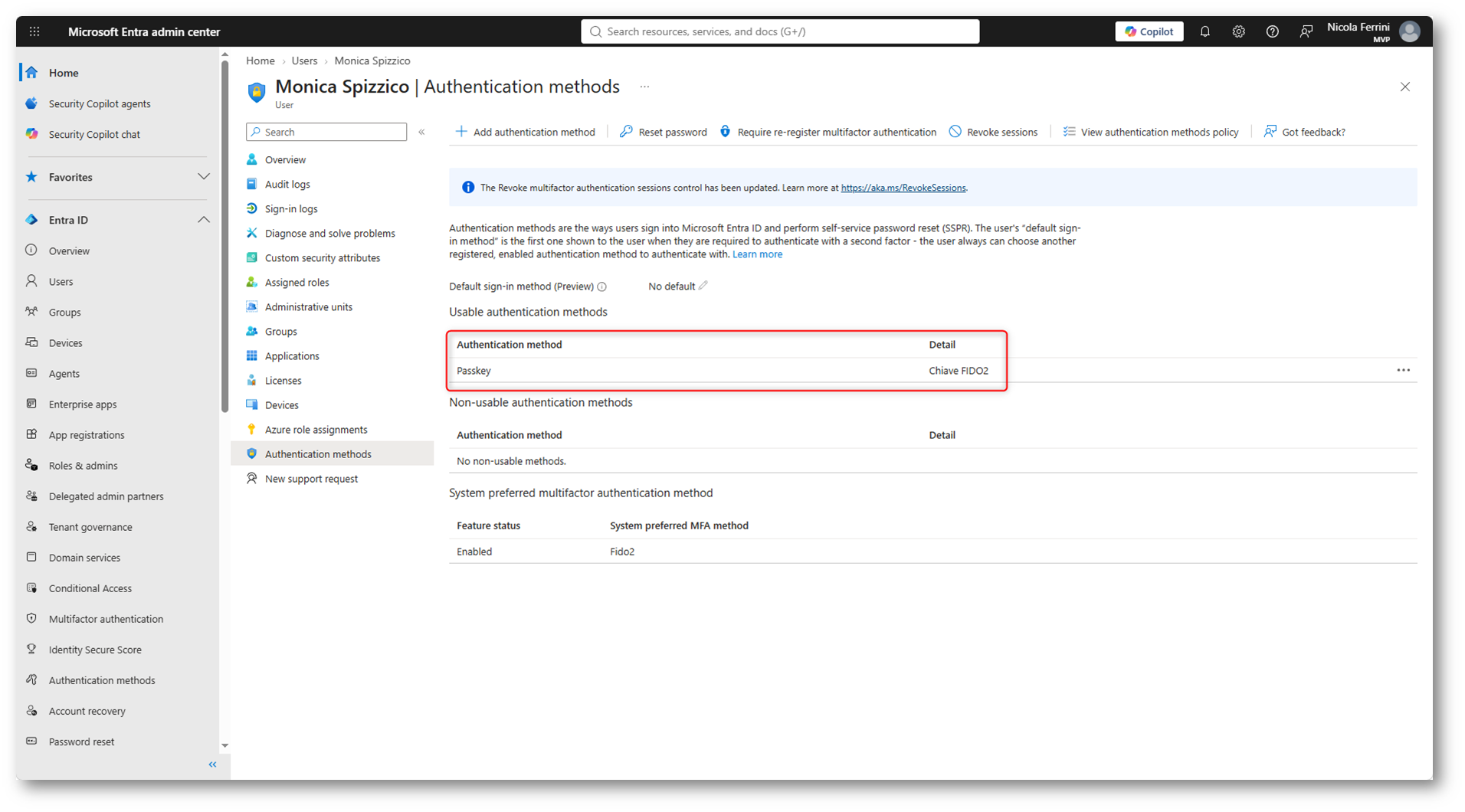Viewport: 1465px width, 812px height.
Task: Open the more options ellipsis beside page title
Action: coord(644,87)
